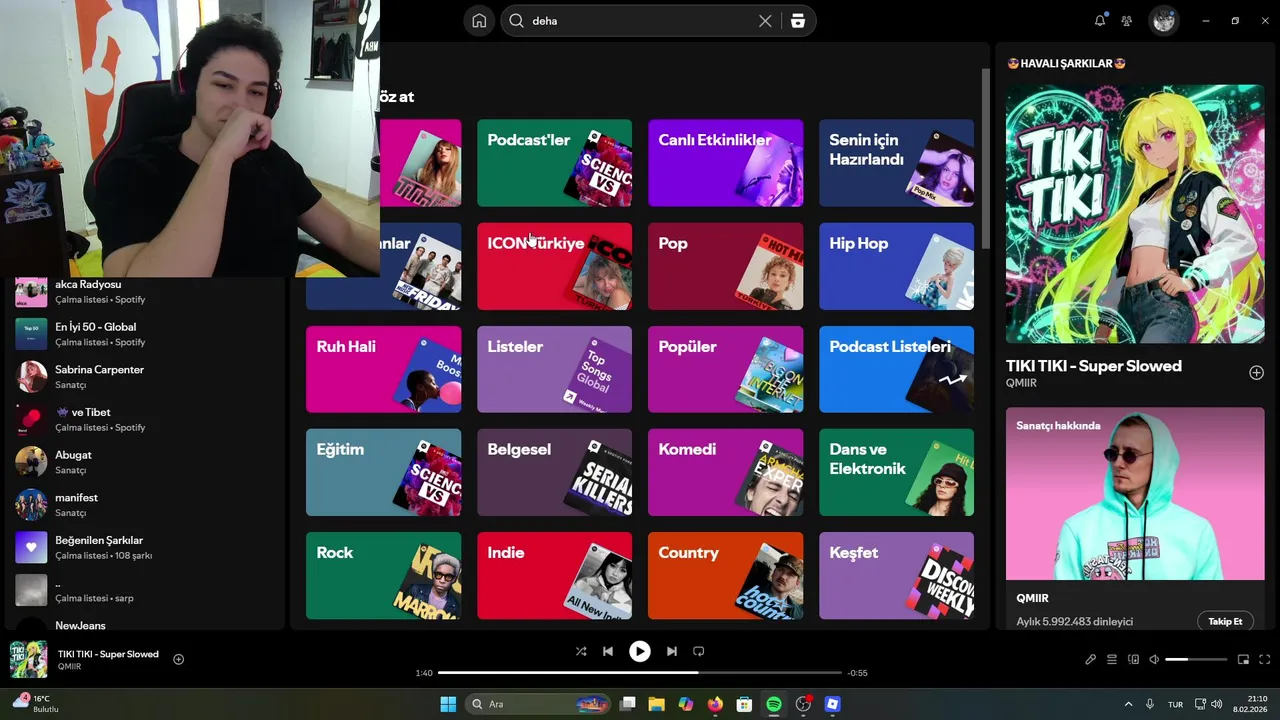Open the Komedi category
Screen dimensions: 1280x720
(x=725, y=472)
